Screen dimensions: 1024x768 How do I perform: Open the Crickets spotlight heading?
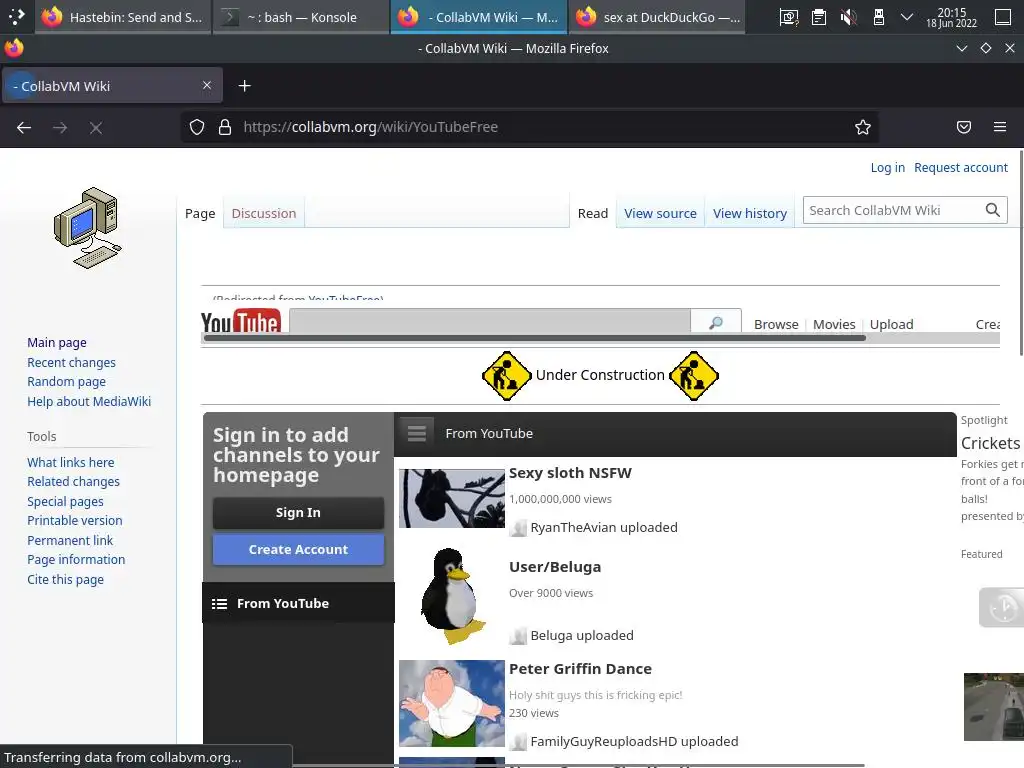click(990, 443)
